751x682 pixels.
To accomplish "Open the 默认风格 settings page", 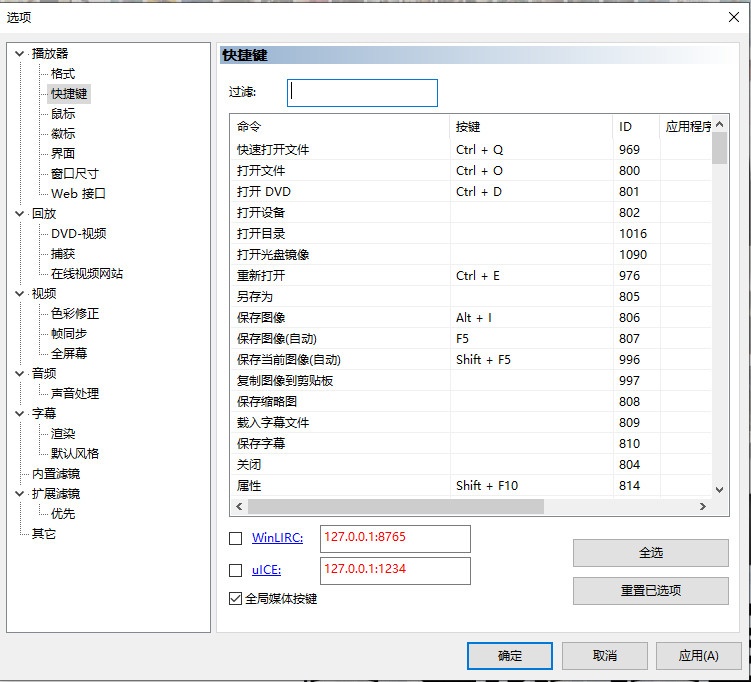I will click(x=75, y=454).
